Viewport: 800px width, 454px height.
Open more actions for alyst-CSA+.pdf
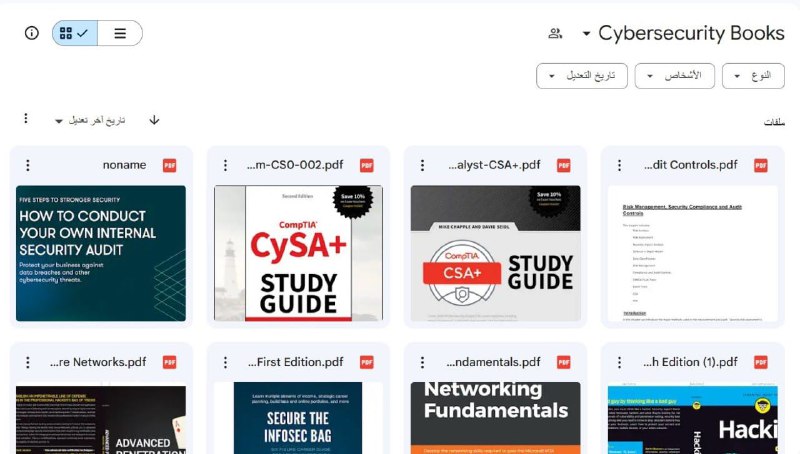pyautogui.click(x=422, y=165)
